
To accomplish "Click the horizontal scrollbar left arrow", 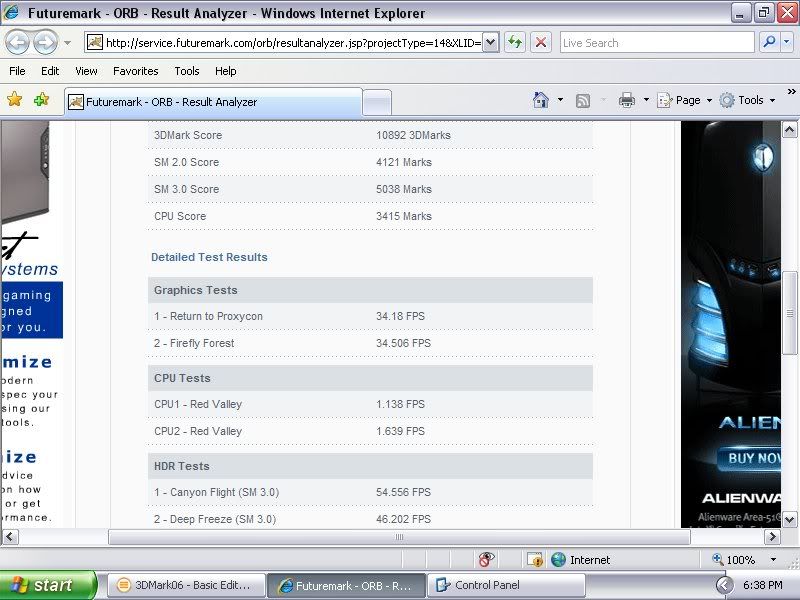I will point(10,537).
